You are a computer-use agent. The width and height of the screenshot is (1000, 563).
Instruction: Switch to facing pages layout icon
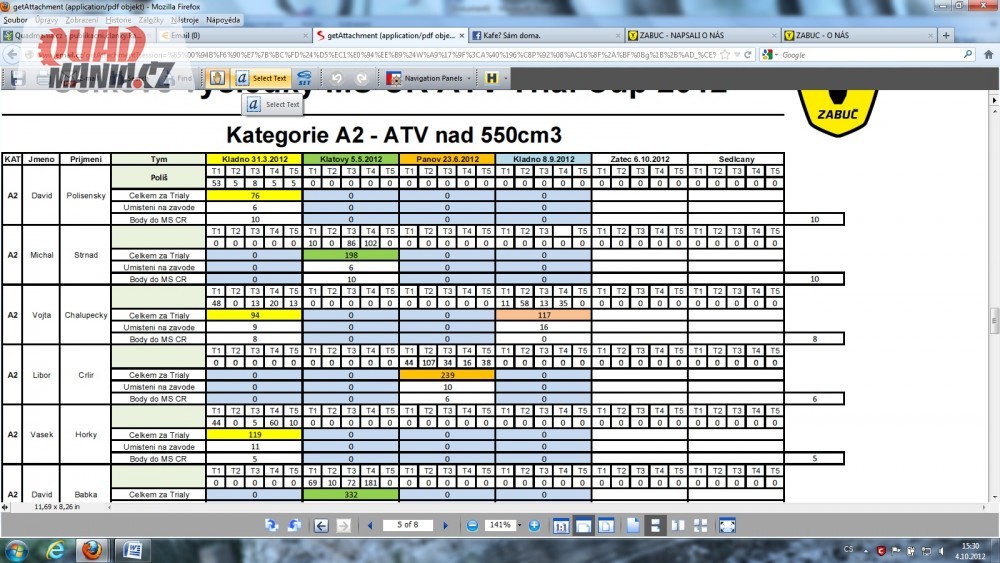[678, 525]
